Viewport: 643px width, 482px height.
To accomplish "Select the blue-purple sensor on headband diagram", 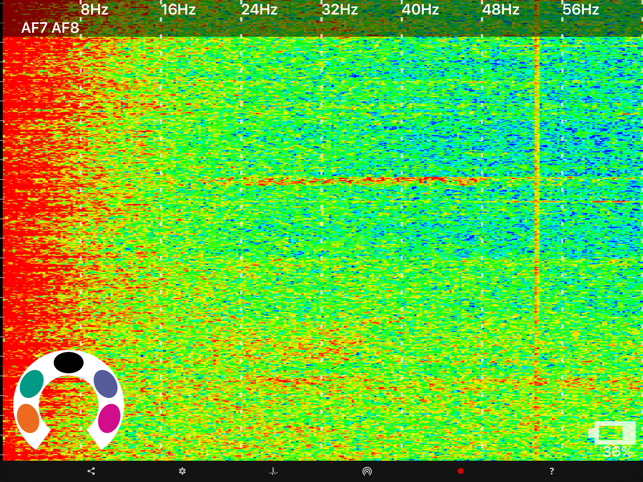I will point(105,384).
